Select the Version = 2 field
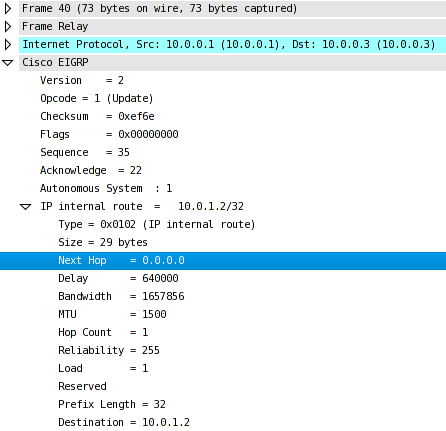The width and height of the screenshot is (446, 431). click(x=82, y=80)
